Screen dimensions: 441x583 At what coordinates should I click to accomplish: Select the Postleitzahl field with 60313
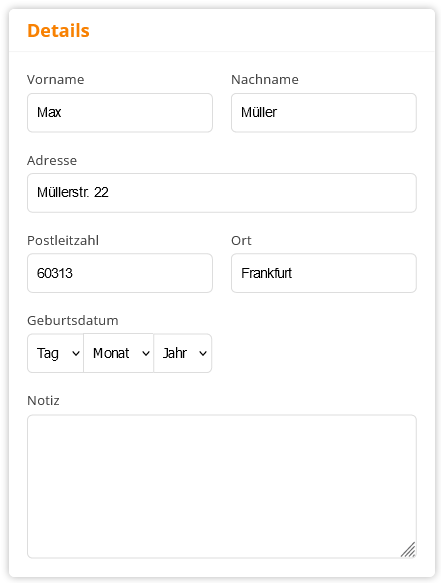point(120,273)
